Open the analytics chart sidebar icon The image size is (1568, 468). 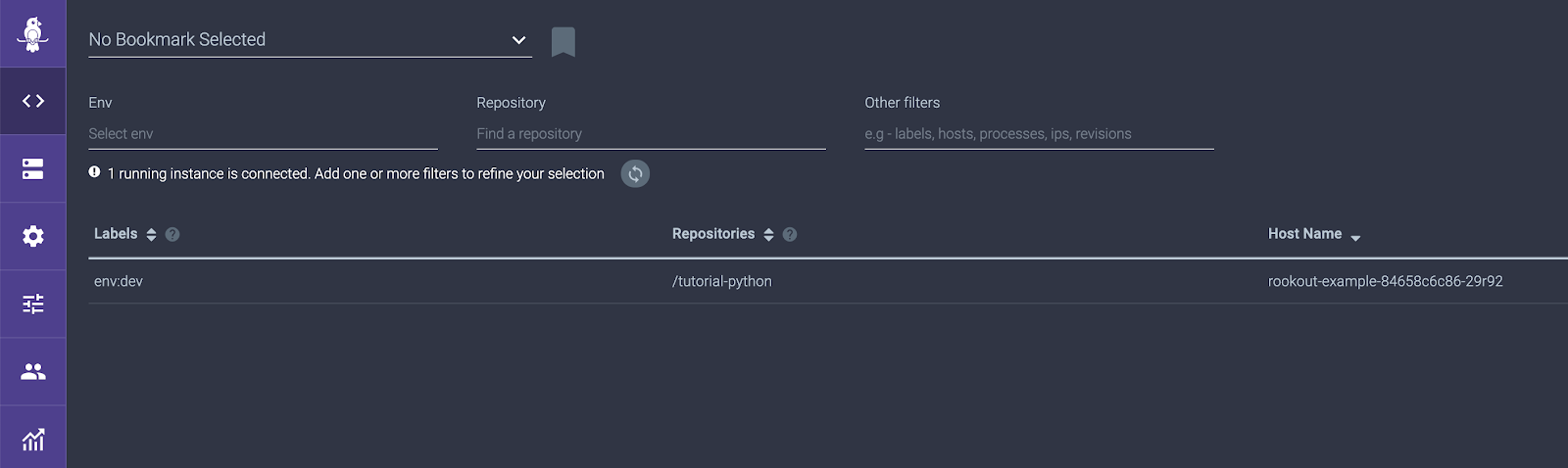33,439
